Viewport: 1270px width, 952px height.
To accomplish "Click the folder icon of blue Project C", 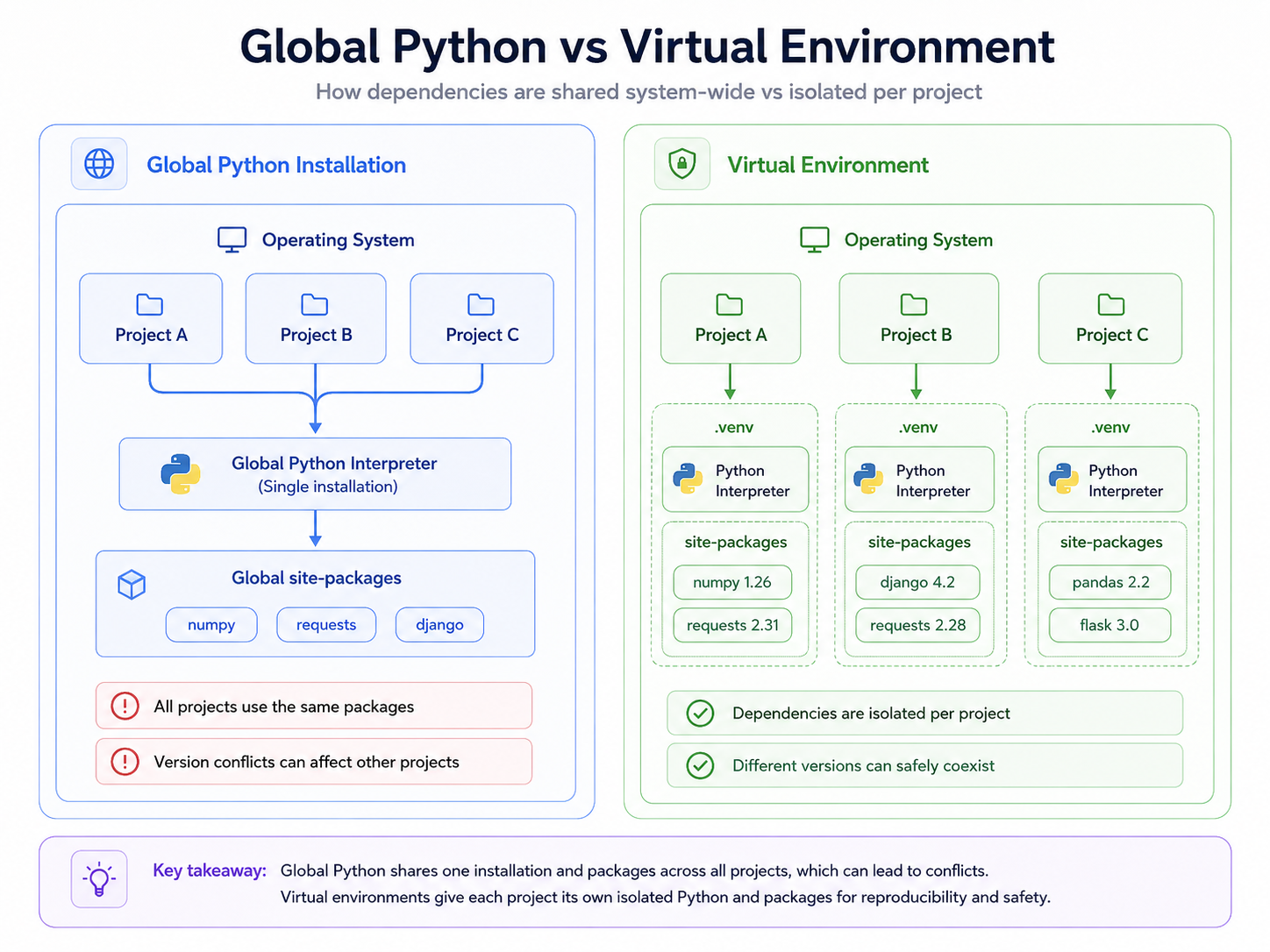I will tap(481, 305).
